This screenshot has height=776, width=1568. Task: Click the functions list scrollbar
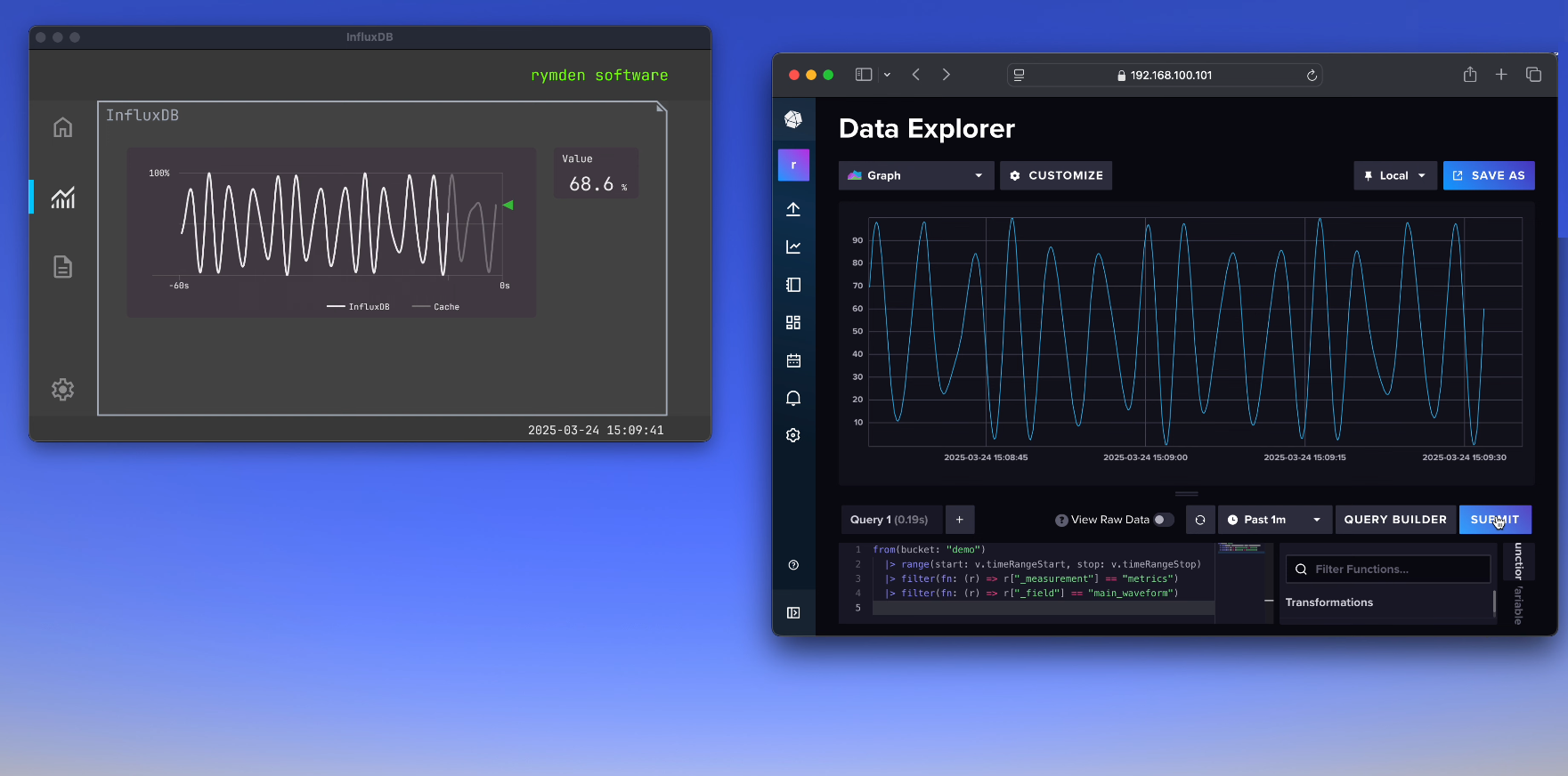[x=1494, y=602]
